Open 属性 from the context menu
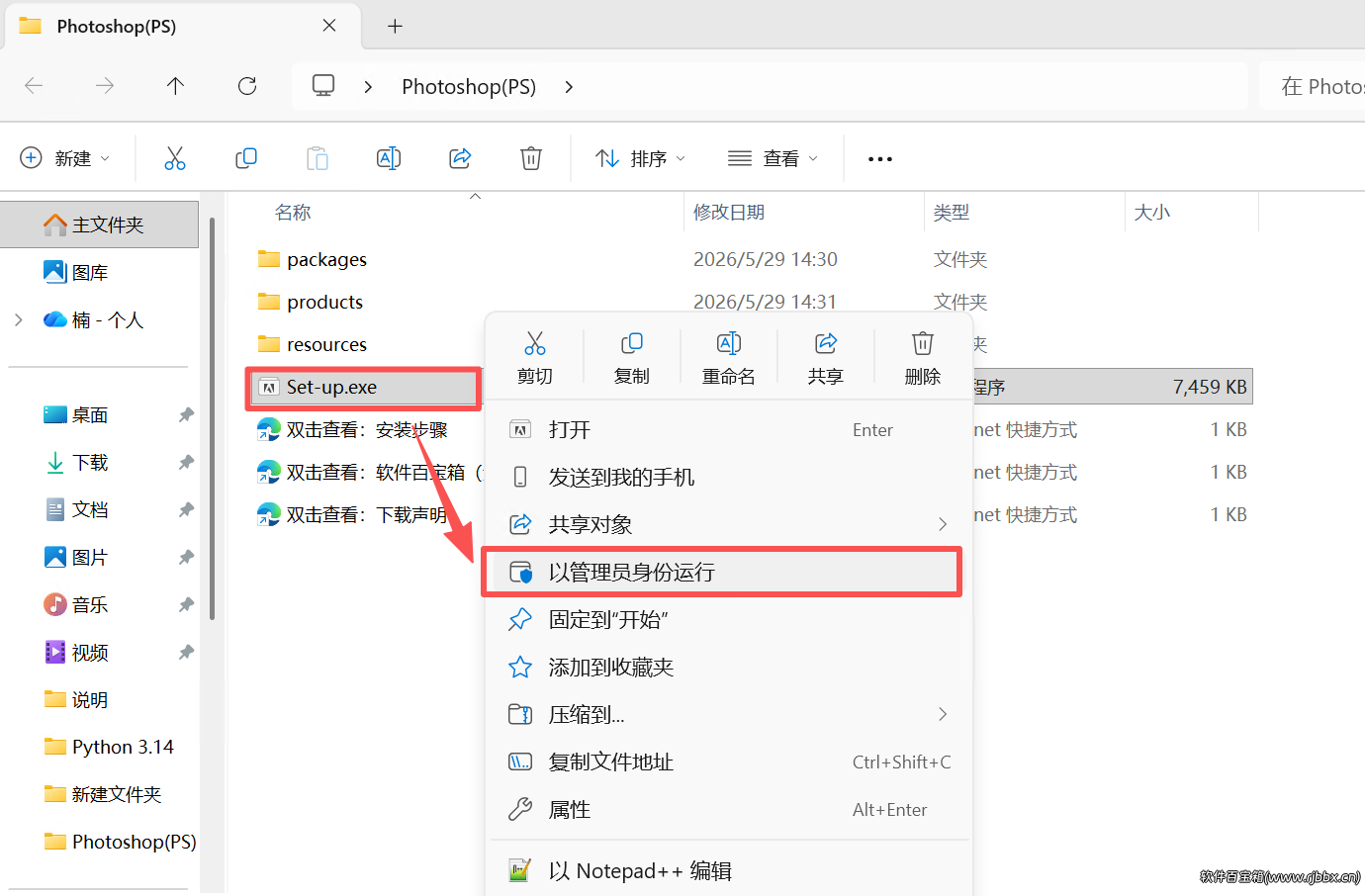Image resolution: width=1365 pixels, height=896 pixels. tap(729, 810)
